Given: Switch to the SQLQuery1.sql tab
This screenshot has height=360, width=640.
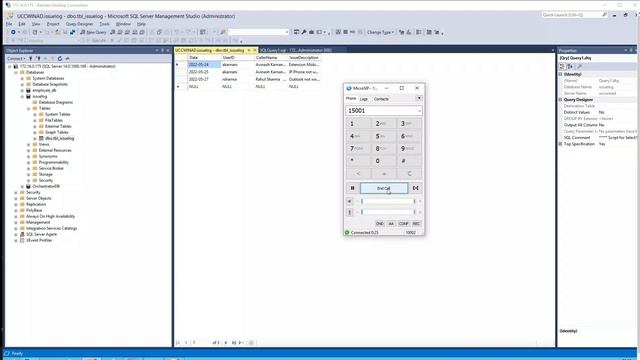Looking at the screenshot, I should [x=296, y=50].
